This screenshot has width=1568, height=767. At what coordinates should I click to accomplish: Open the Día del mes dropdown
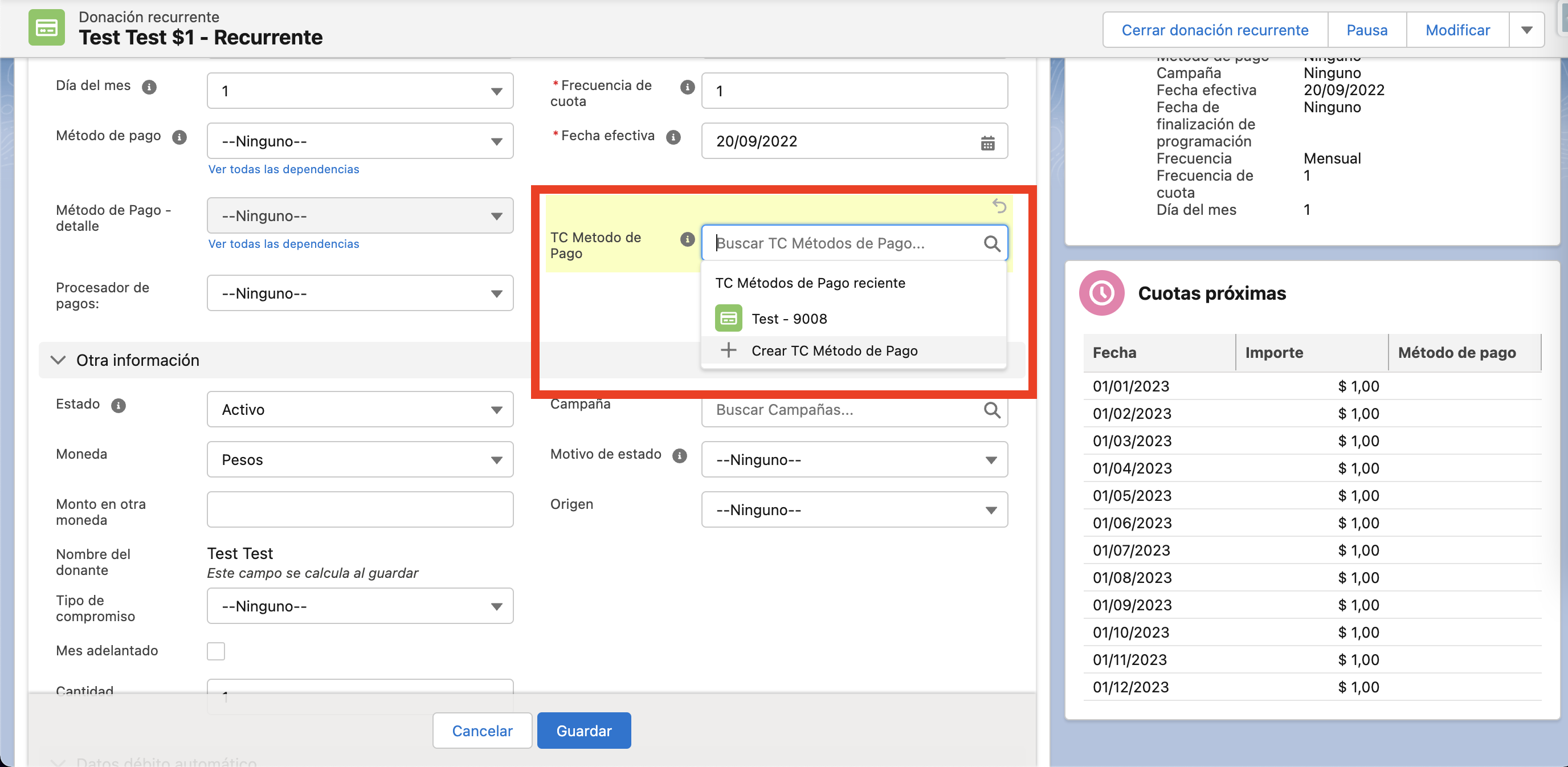click(360, 91)
